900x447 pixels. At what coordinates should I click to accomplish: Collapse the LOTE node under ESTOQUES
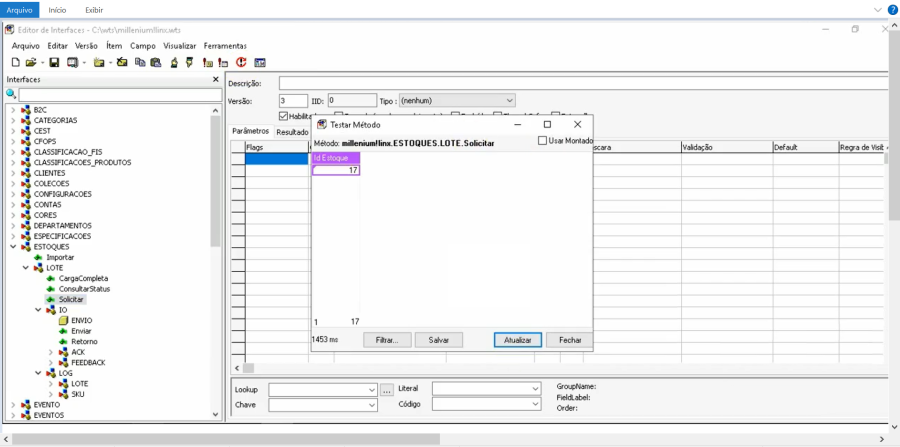[x=26, y=268]
